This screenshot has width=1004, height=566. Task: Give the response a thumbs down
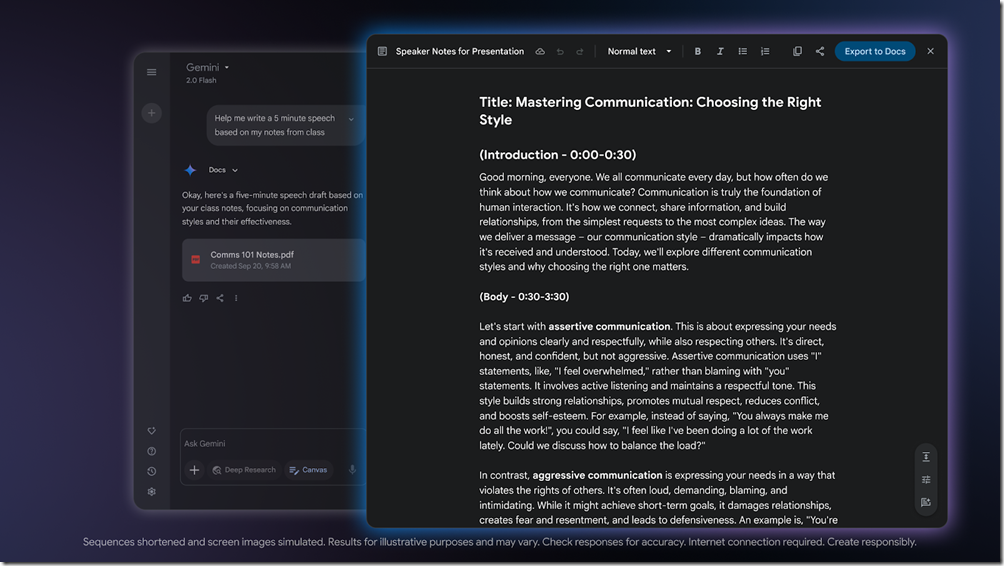click(203, 298)
